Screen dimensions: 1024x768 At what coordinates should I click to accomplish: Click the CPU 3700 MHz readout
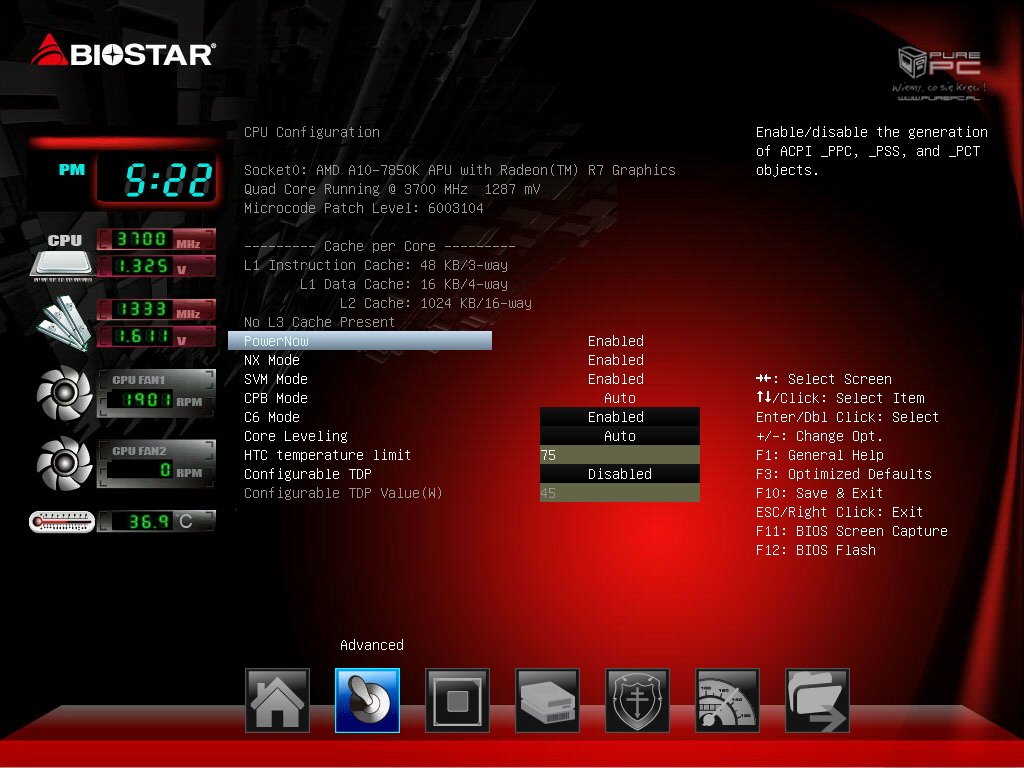click(x=157, y=240)
